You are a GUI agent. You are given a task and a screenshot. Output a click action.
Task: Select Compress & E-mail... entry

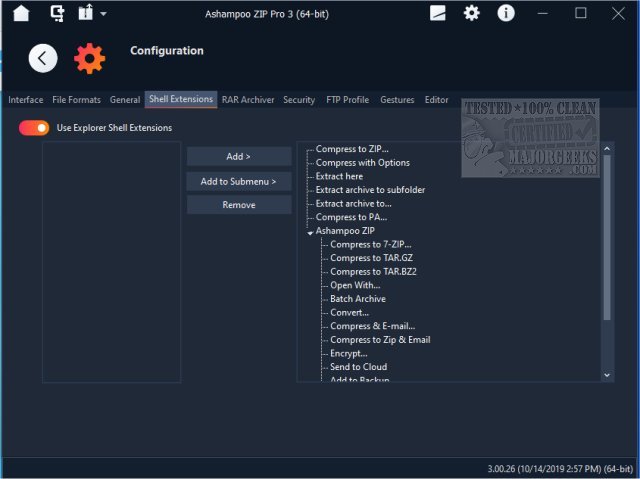point(373,326)
